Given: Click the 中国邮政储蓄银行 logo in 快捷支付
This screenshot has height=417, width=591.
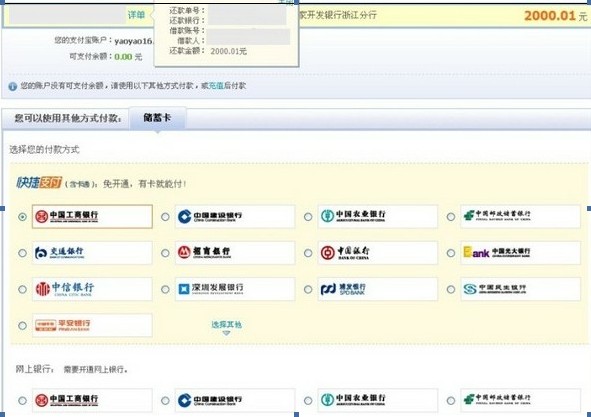Looking at the screenshot, I should pos(497,216).
